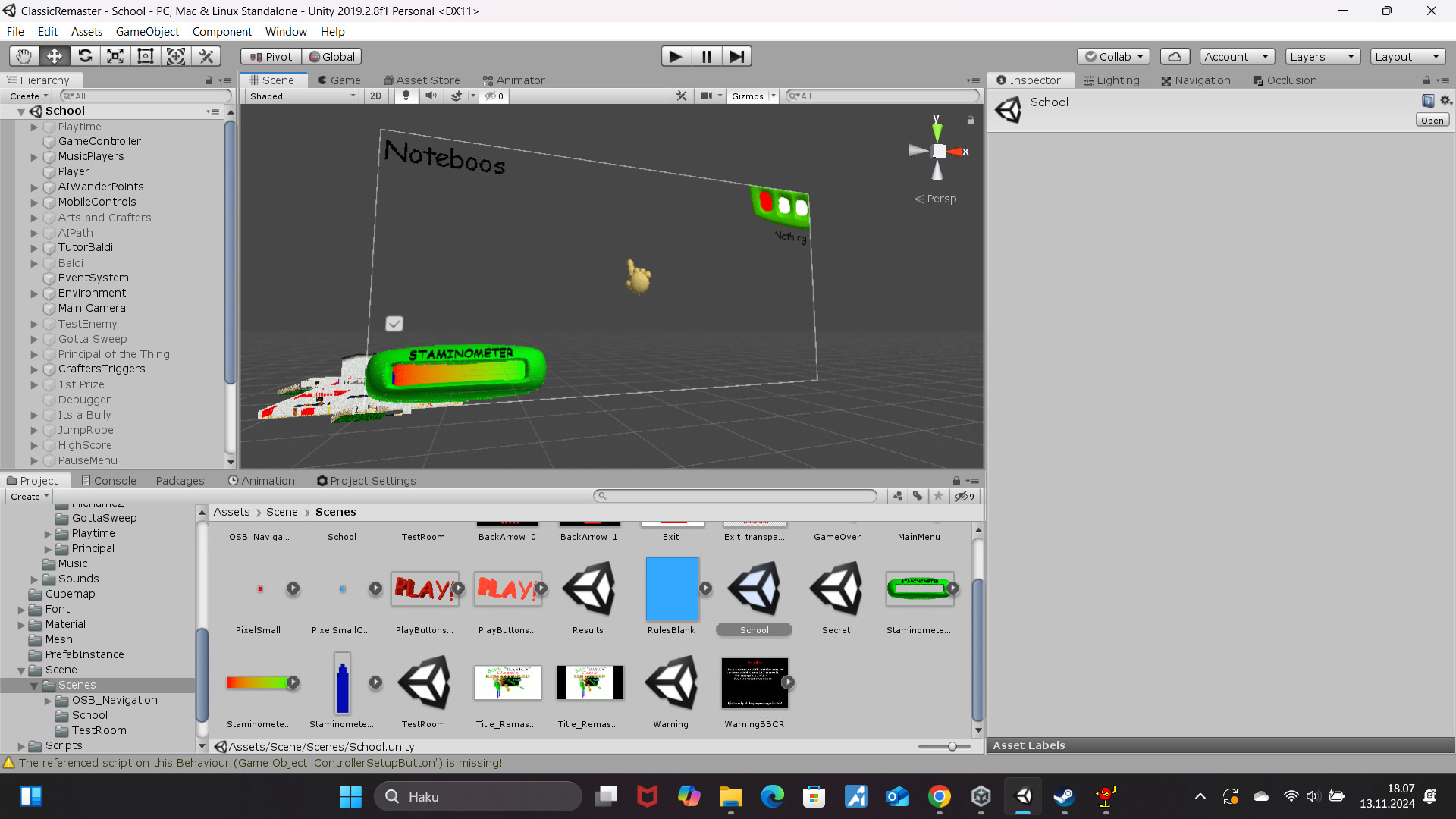This screenshot has height=819, width=1456.
Task: Mute scene audio toggle
Action: 431,96
